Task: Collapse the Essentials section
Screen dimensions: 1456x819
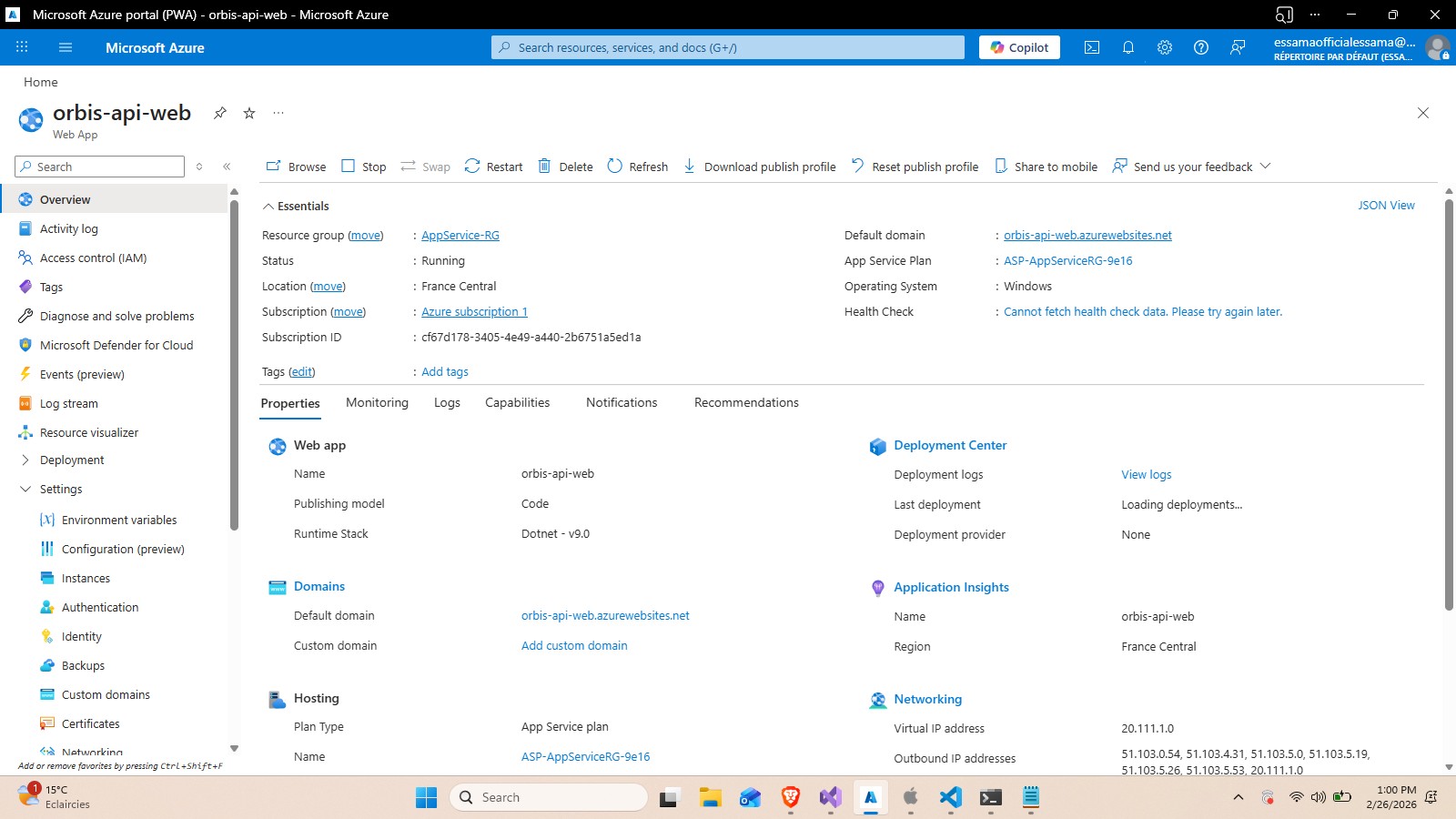Action: 268,207
